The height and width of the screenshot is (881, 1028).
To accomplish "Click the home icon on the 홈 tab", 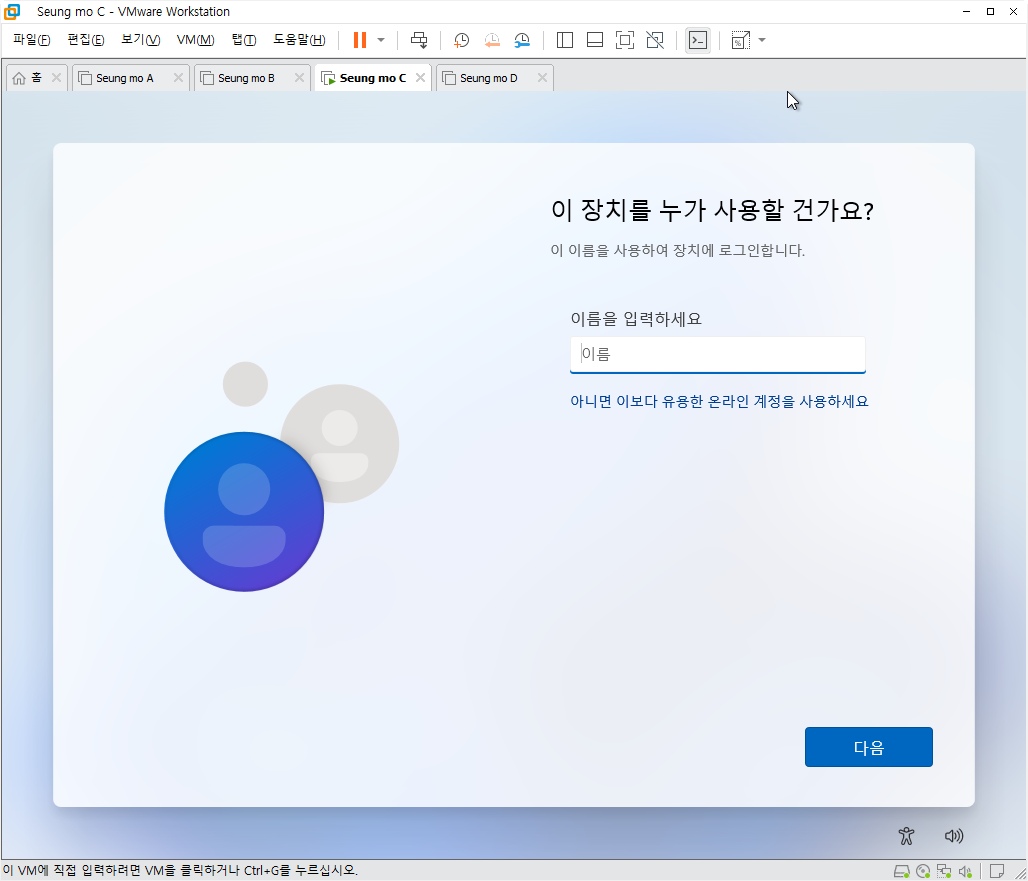I will coord(19,78).
